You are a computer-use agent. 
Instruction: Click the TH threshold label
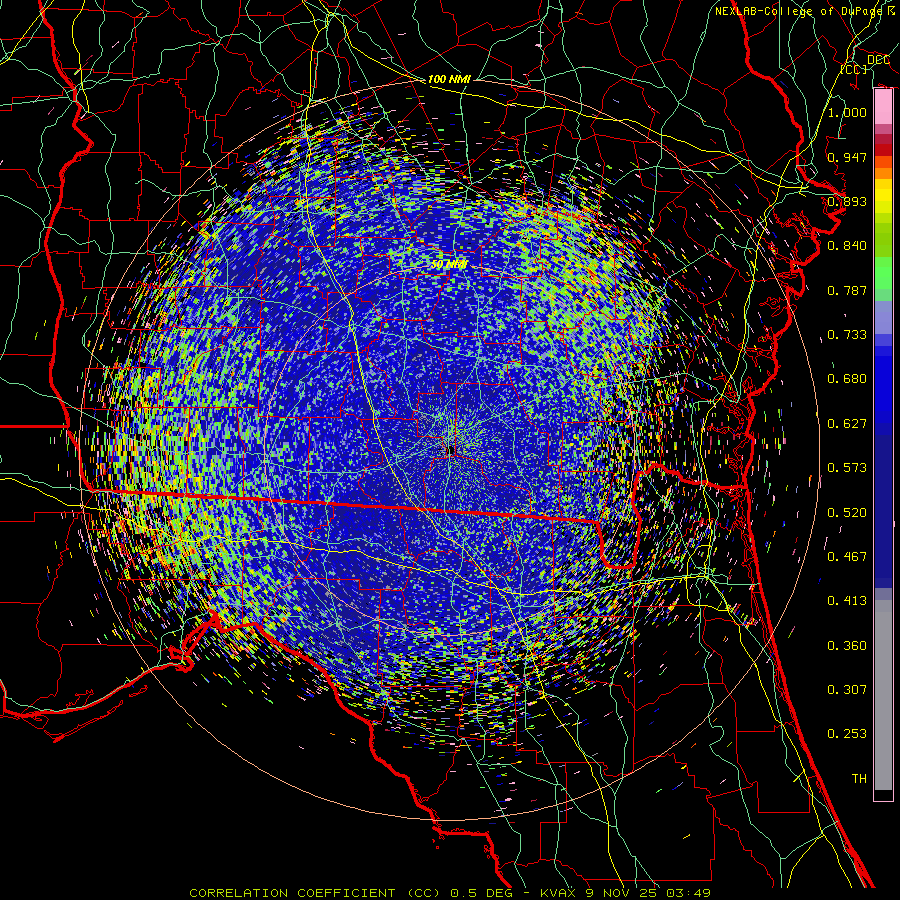click(859, 779)
